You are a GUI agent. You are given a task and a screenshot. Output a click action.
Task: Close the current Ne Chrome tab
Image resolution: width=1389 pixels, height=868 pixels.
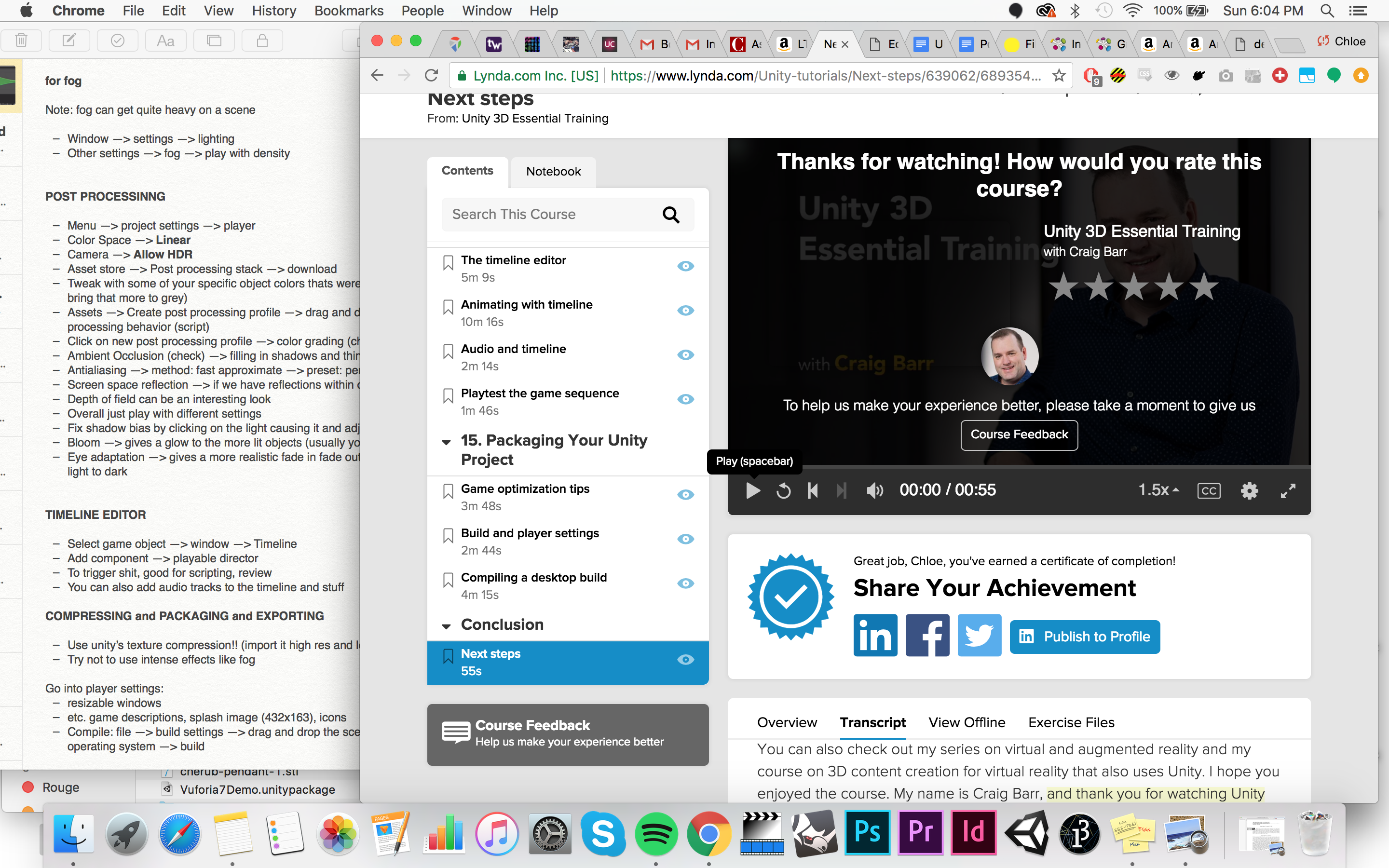(x=845, y=44)
